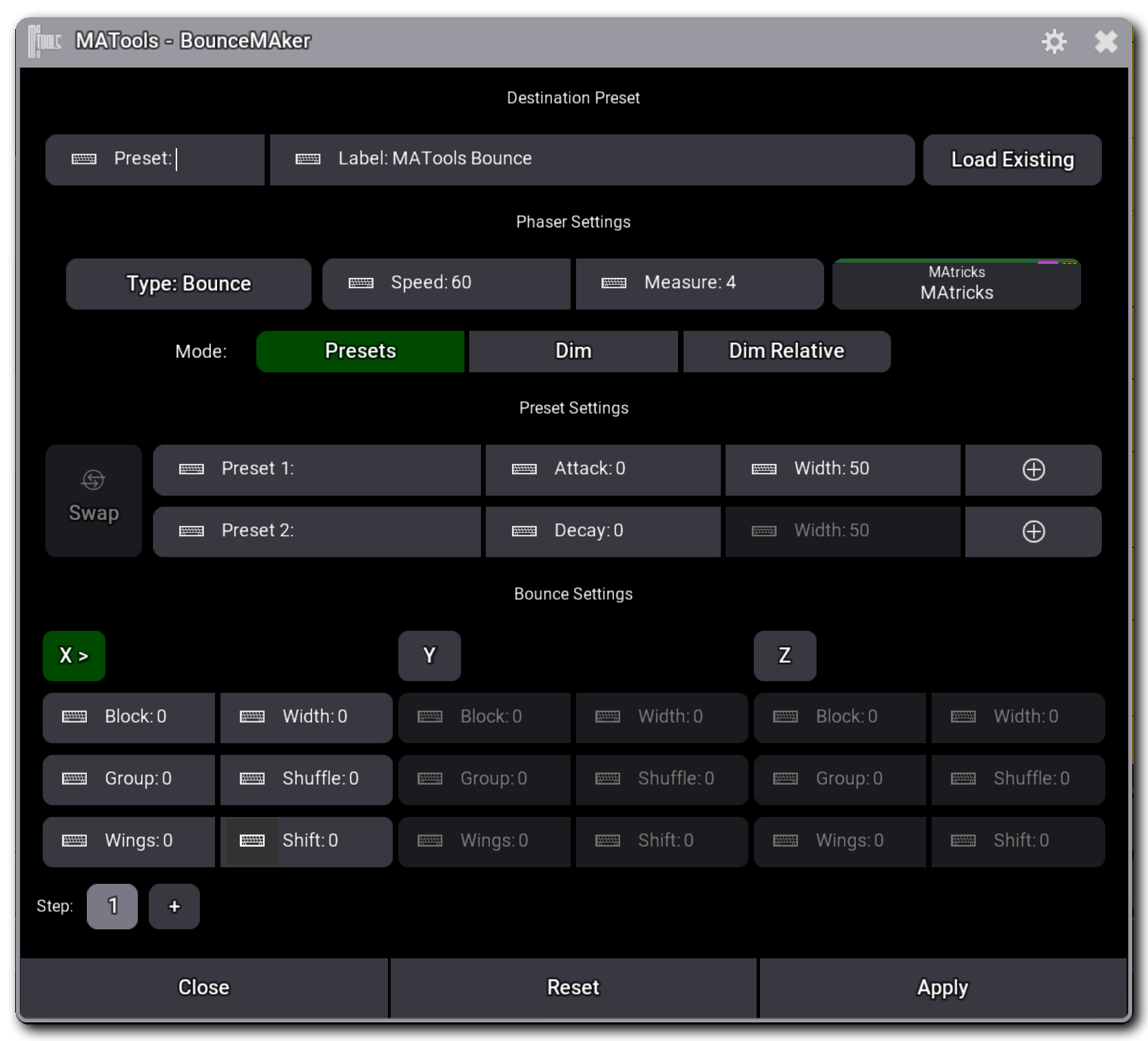
Task: Click the Apply button
Action: [943, 988]
